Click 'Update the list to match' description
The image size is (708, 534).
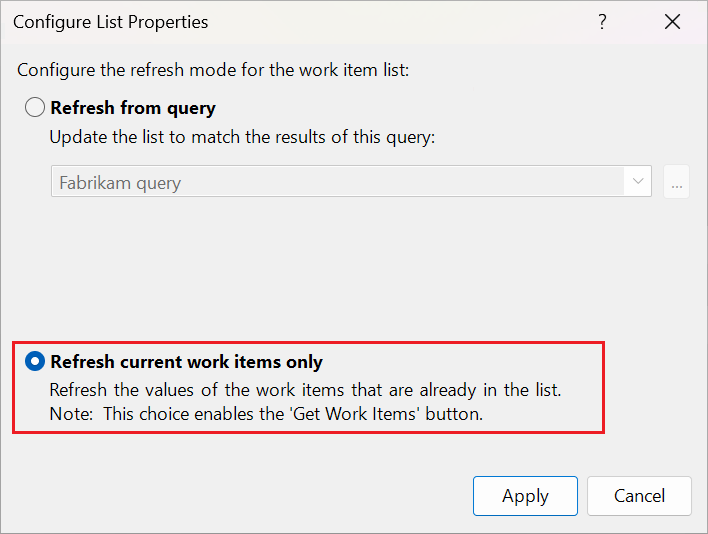pos(242,137)
